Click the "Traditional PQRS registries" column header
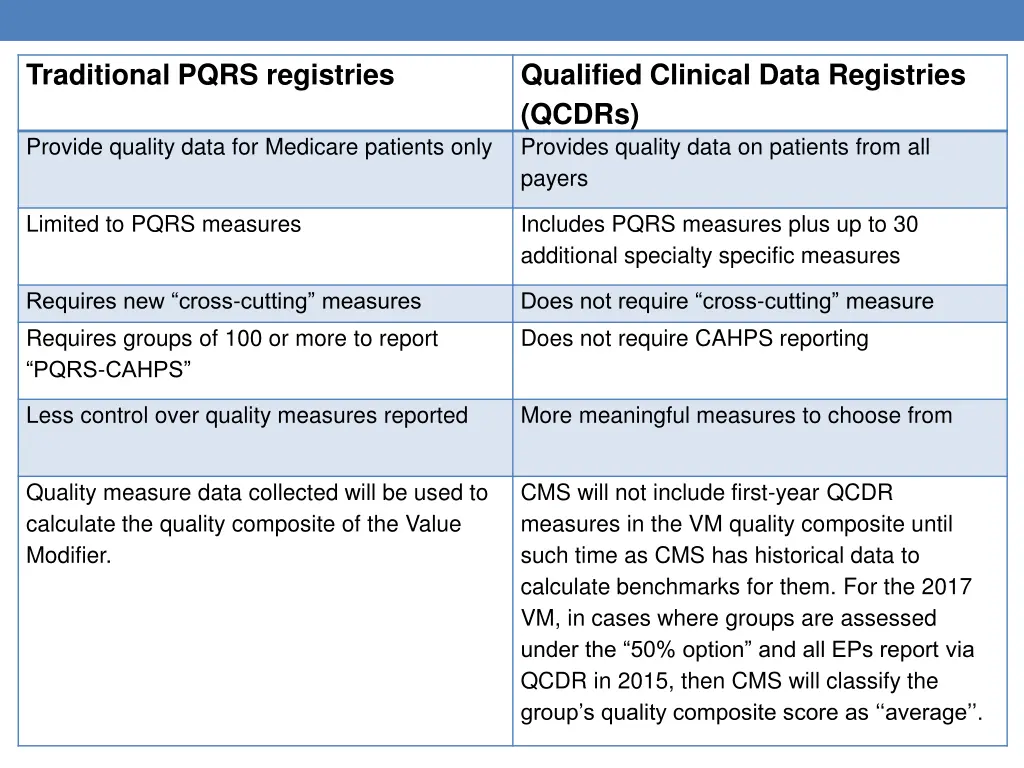This screenshot has height=768, width=1024. pos(210,76)
